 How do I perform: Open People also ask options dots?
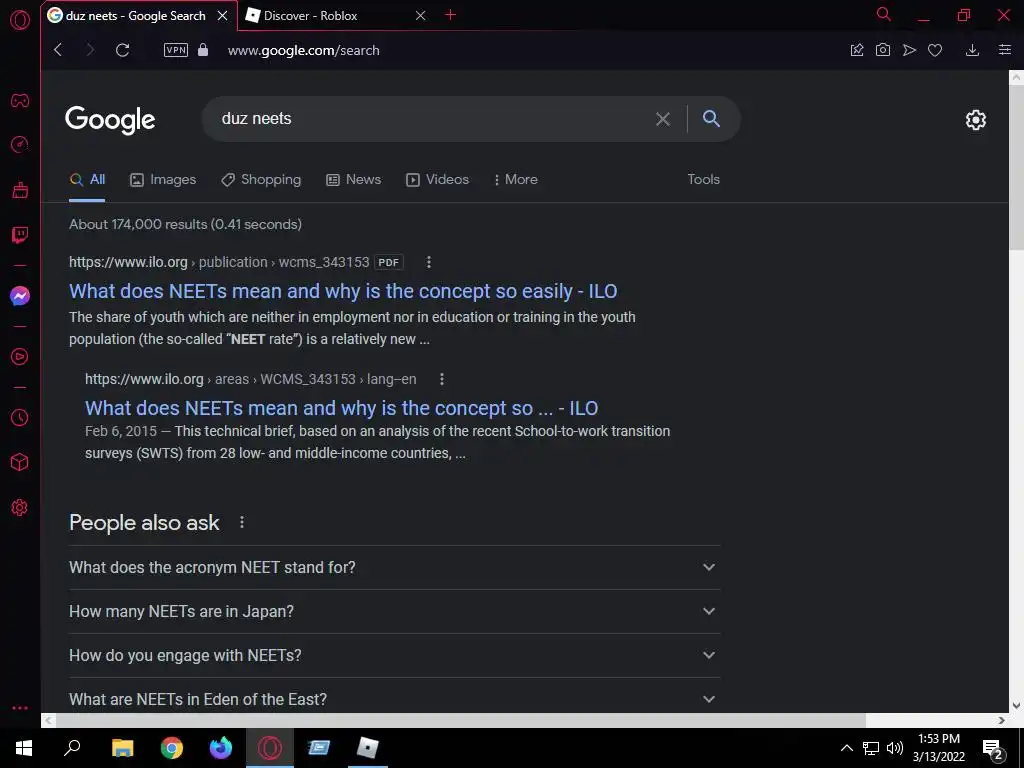242,522
